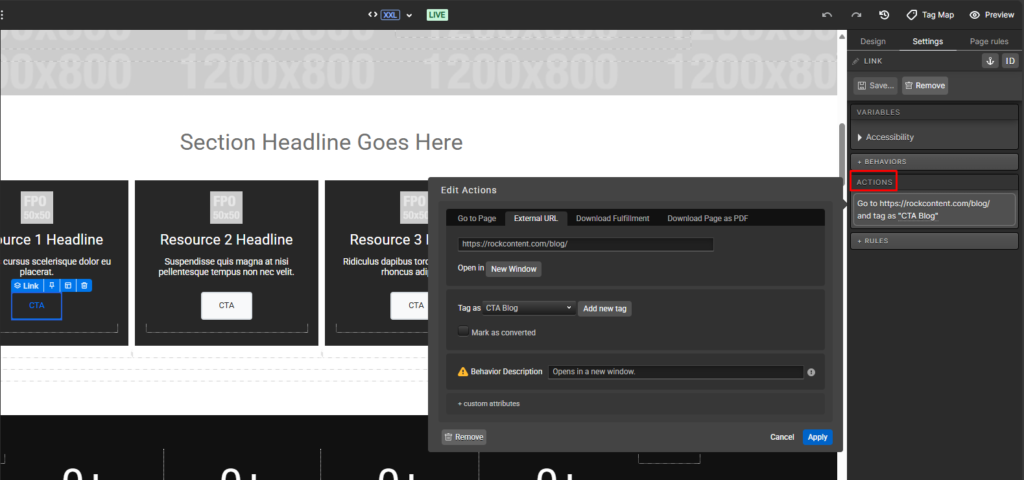The image size is (1024, 480).
Task: Select the Download Fulfillment tab
Action: click(x=613, y=218)
